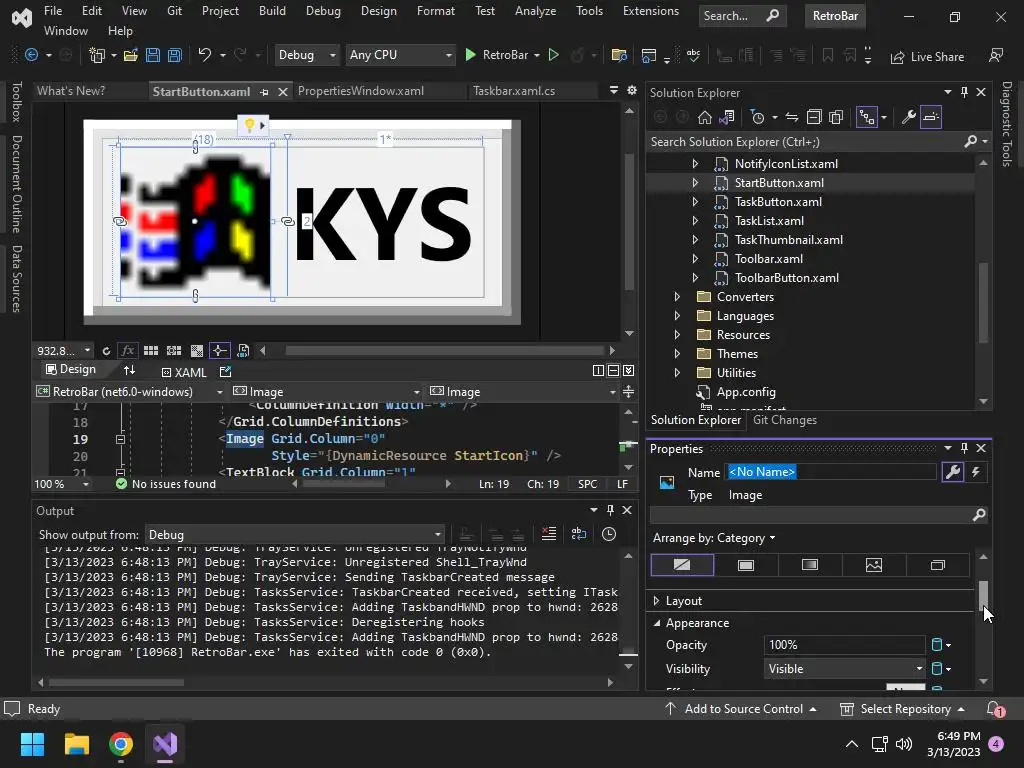Image resolution: width=1024 pixels, height=768 pixels.
Task: Click the Pending Changes Filter clock icon
Action: pyautogui.click(x=758, y=118)
